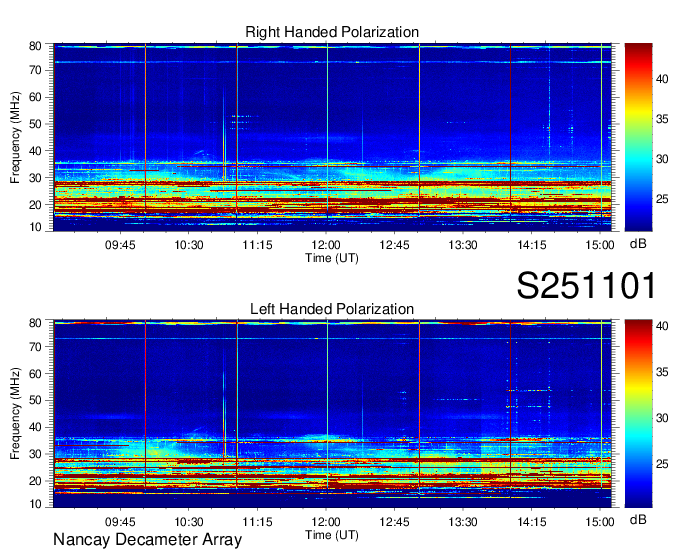Click the Frequency (MHz) axis label of the bottom plot

16,413
